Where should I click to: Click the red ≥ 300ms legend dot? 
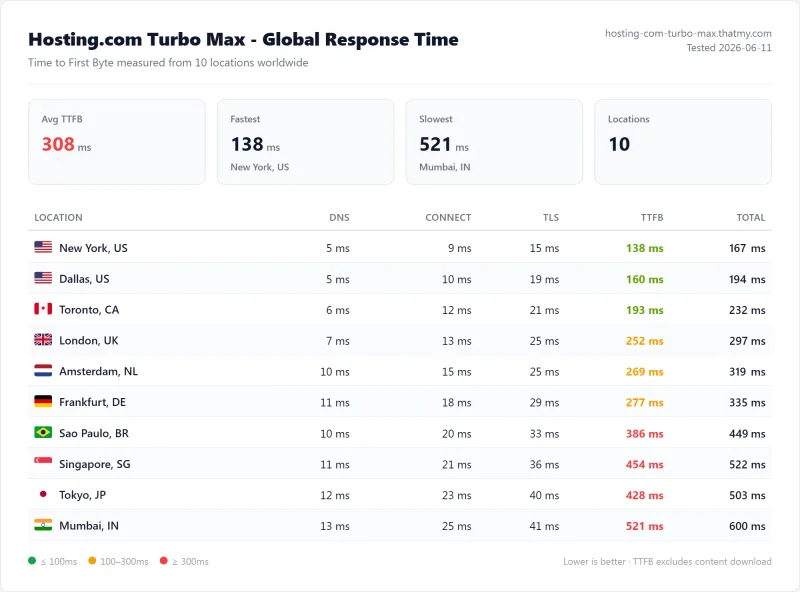[x=163, y=561]
